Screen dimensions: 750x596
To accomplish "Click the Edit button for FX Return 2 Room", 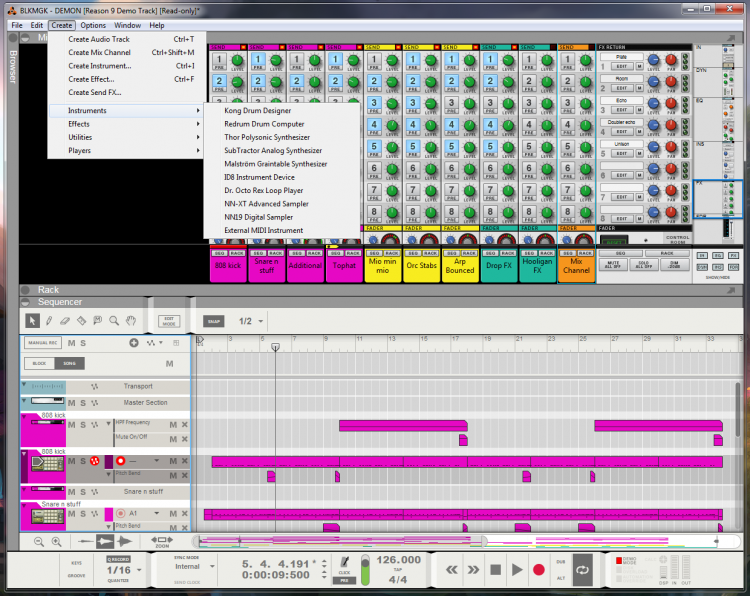I will tap(621, 88).
